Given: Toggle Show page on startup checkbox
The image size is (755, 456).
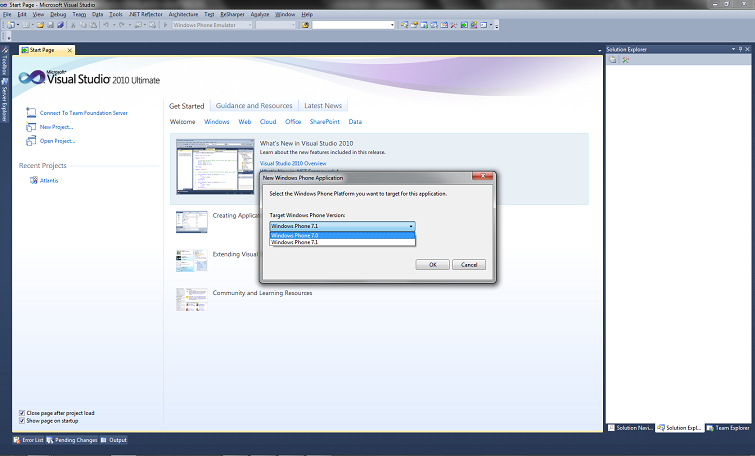Looking at the screenshot, I should pyautogui.click(x=22, y=421).
